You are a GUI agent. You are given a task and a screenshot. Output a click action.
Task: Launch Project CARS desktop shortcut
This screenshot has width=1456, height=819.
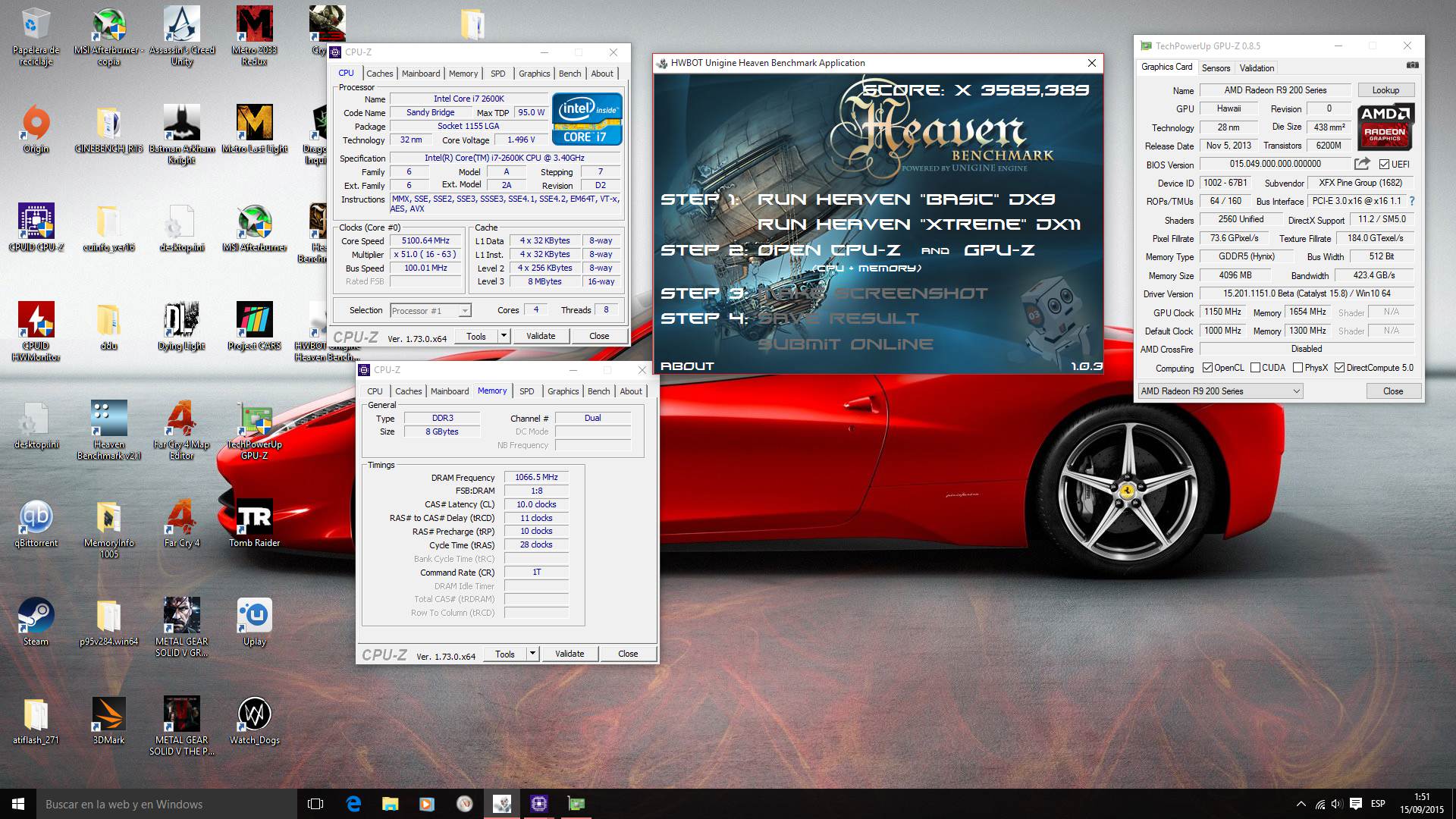pyautogui.click(x=255, y=326)
